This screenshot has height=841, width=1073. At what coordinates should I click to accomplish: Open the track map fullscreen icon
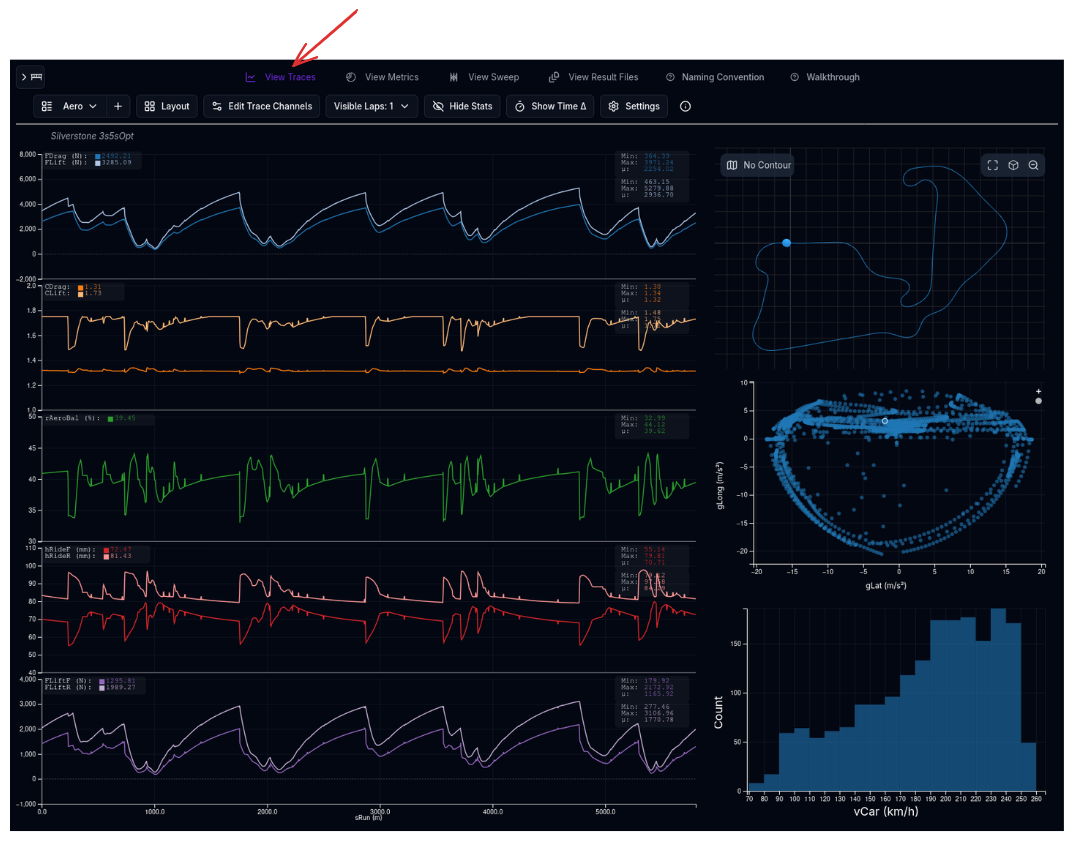pos(992,165)
